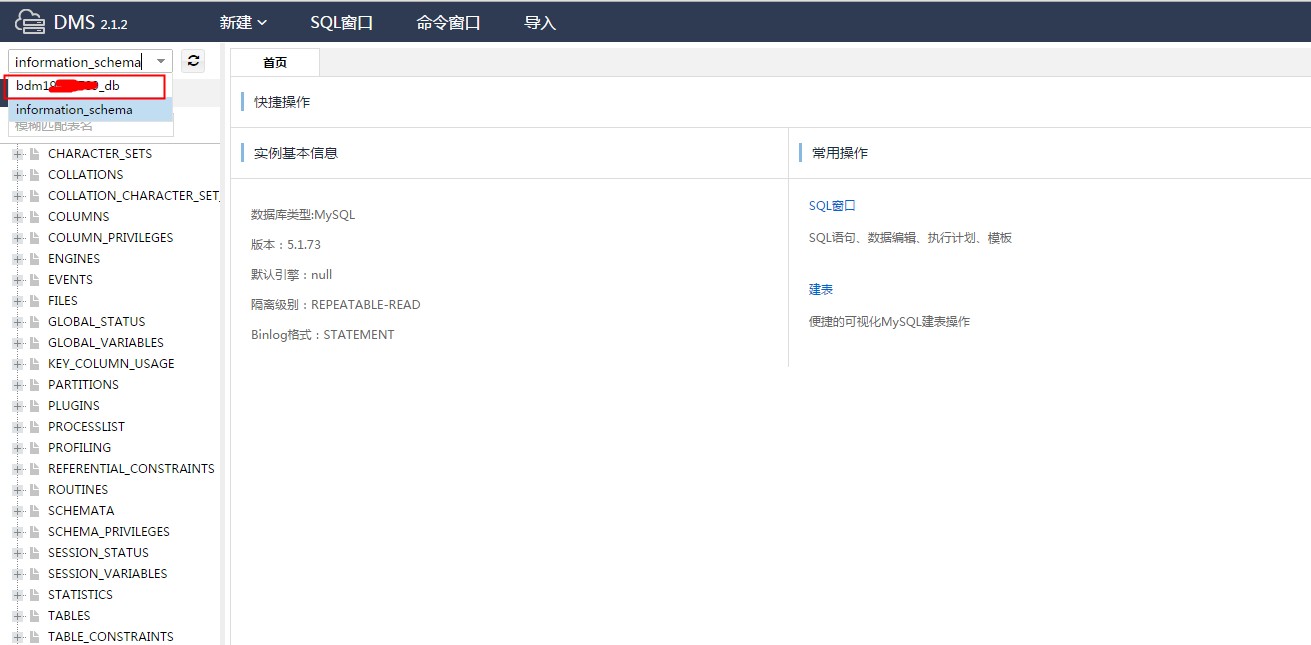This screenshot has height=645, width=1311.
Task: Click the table icon beside PLUGINS
Action: click(x=34, y=406)
